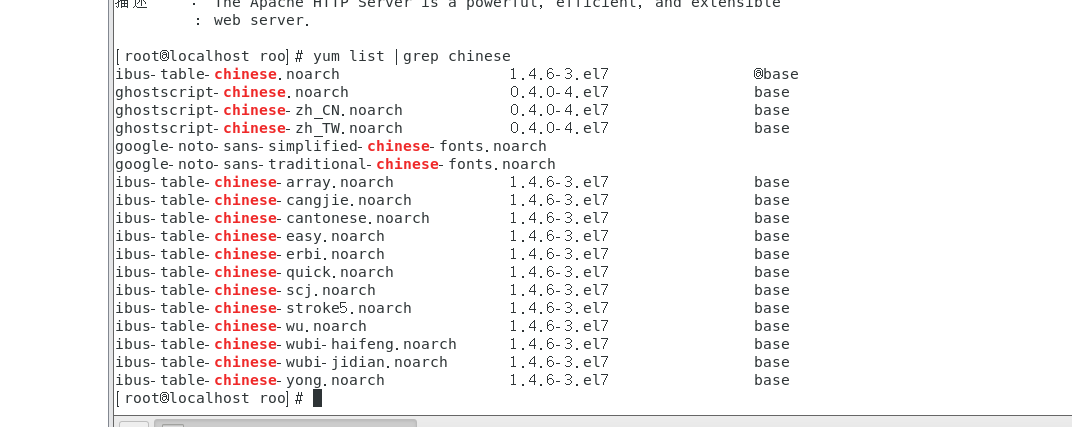Click the terminal cursor block at the last prompt
This screenshot has height=427, width=1072.
pyautogui.click(x=317, y=398)
